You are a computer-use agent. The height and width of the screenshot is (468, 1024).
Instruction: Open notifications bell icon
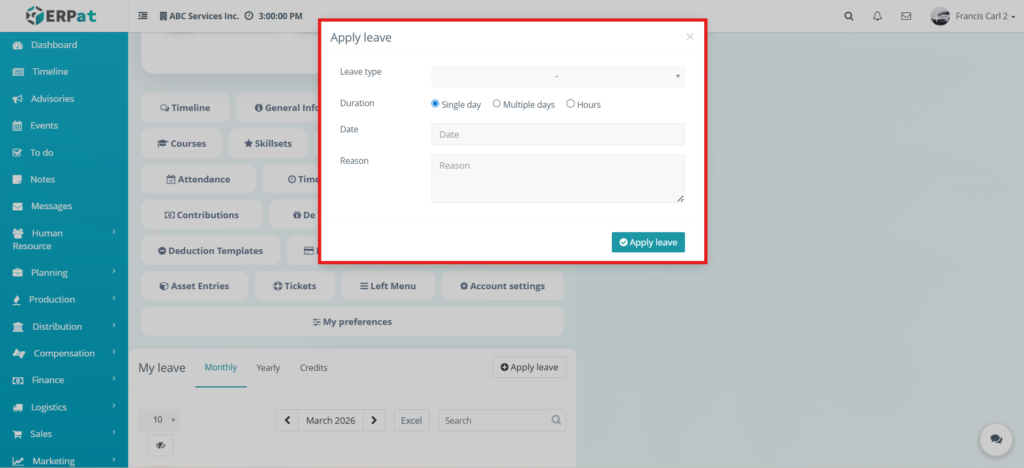(x=877, y=16)
